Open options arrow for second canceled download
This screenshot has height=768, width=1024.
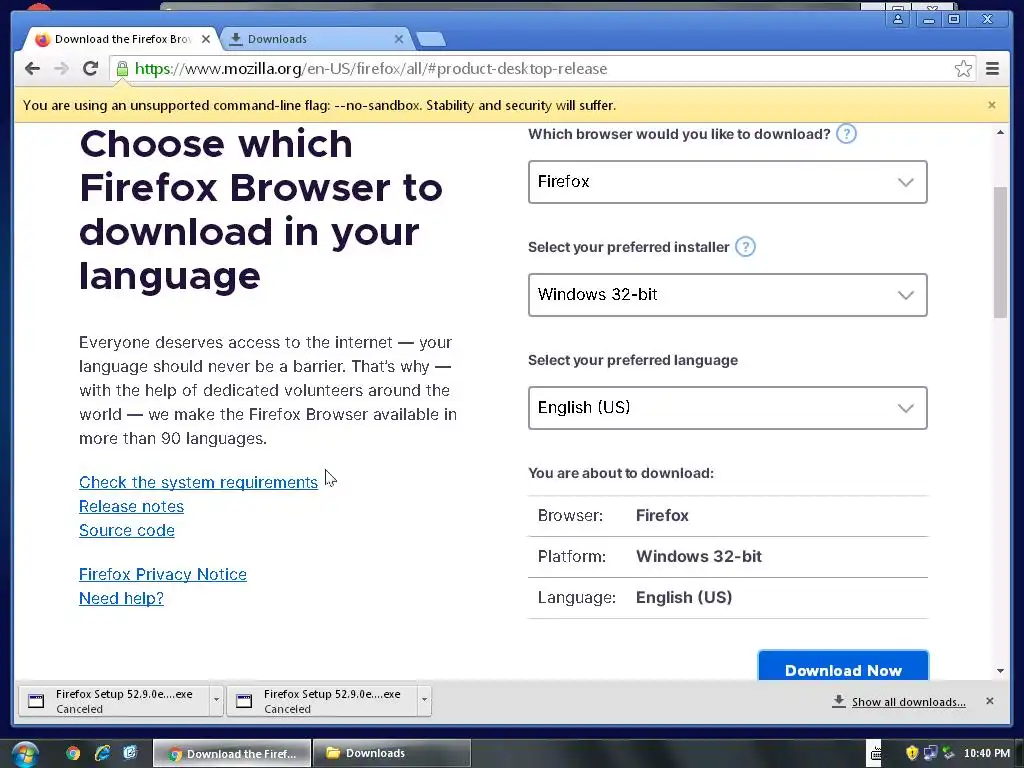tap(424, 700)
